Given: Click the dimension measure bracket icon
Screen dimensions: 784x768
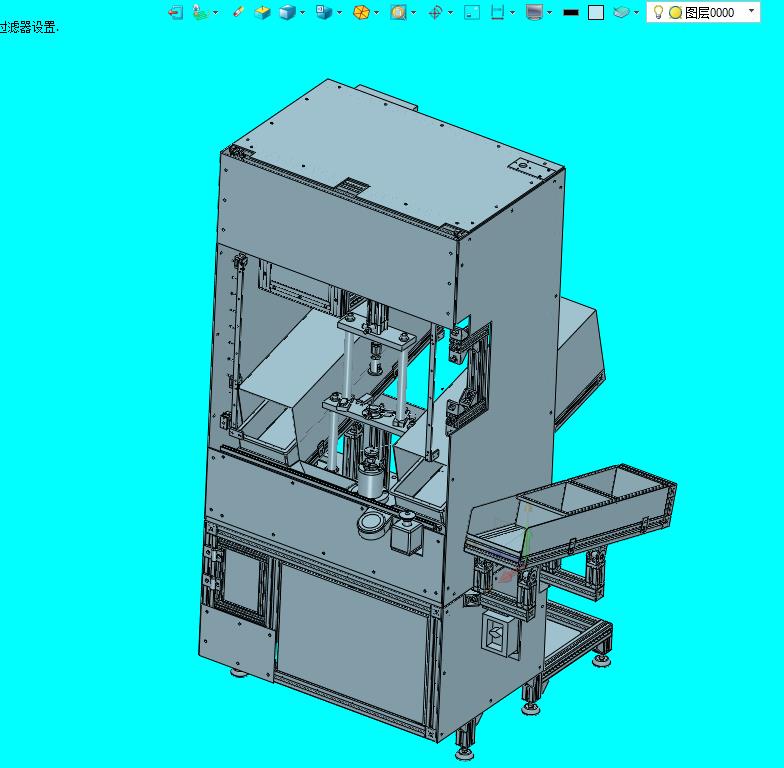Looking at the screenshot, I should click(498, 12).
